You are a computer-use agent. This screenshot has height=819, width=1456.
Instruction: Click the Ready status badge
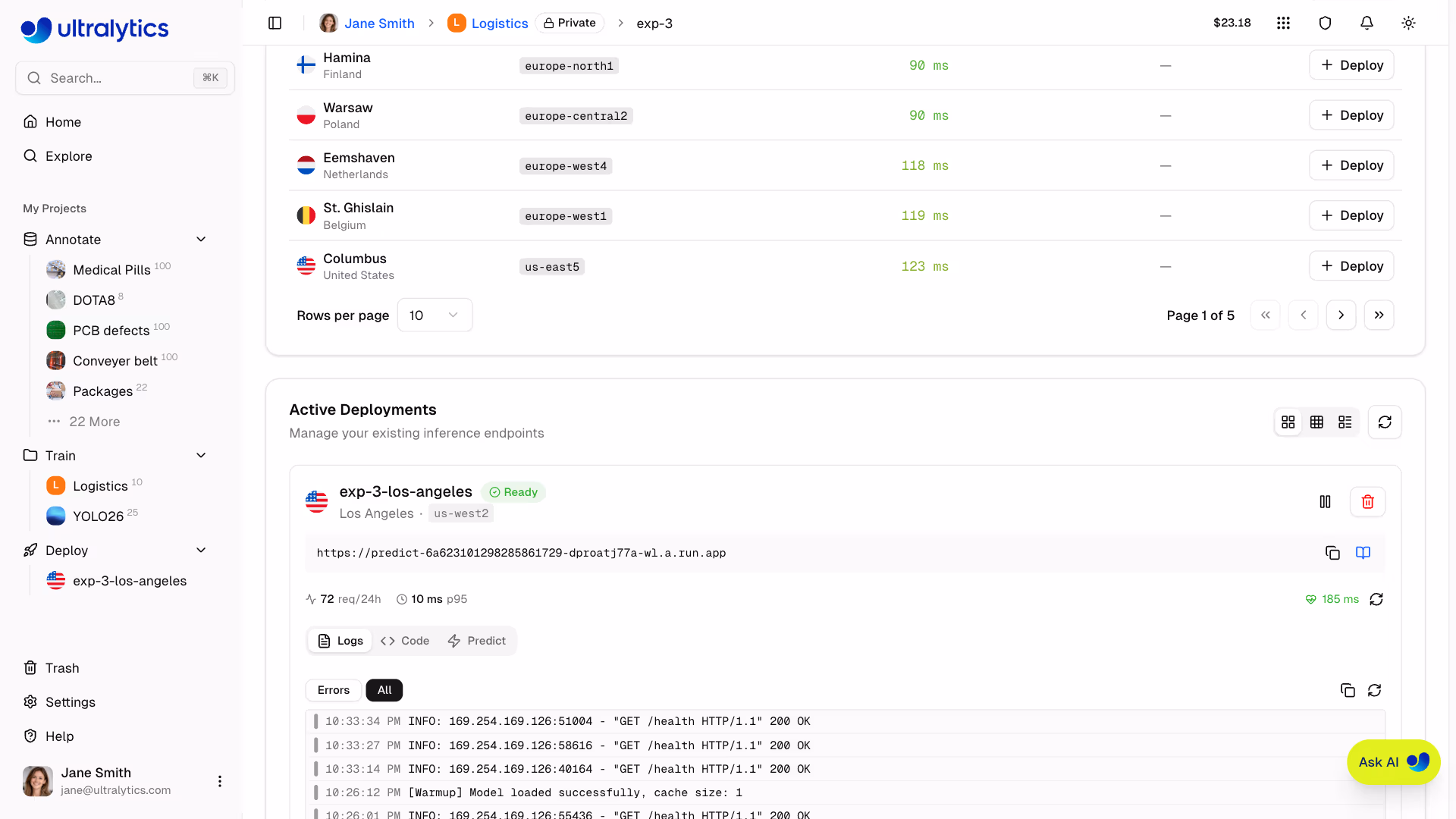(513, 492)
